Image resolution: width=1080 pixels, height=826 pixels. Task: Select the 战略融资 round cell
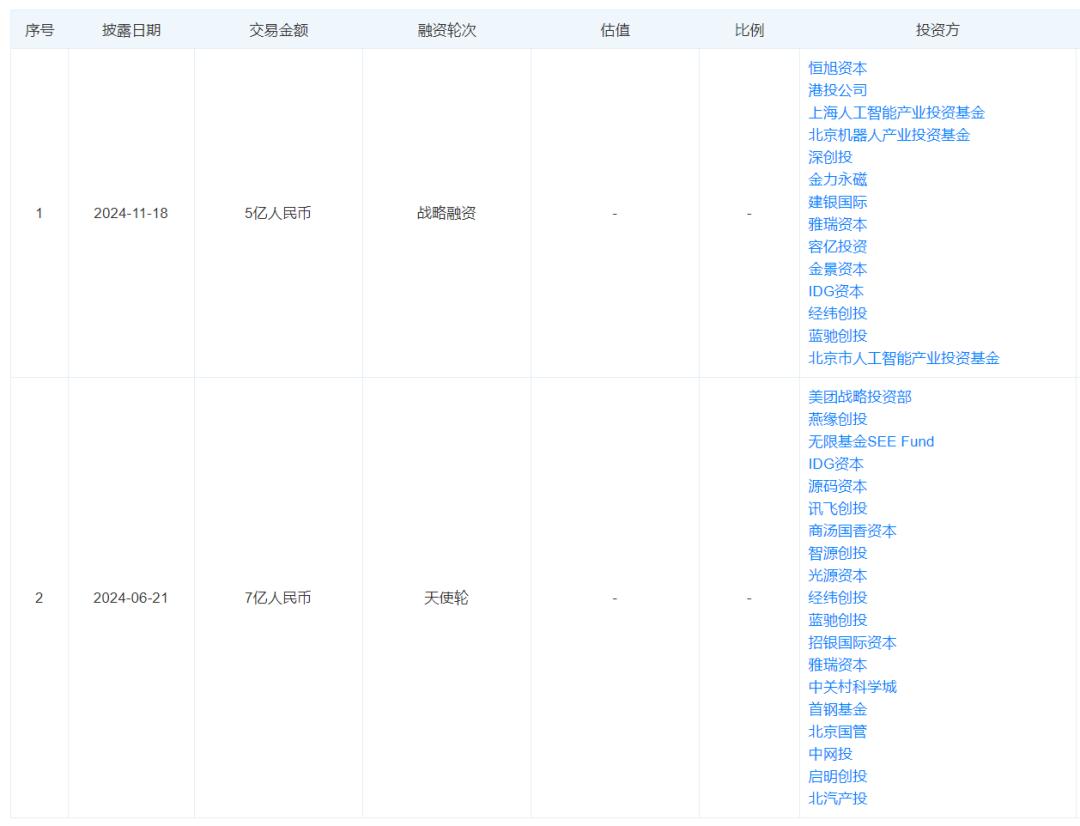pos(446,214)
